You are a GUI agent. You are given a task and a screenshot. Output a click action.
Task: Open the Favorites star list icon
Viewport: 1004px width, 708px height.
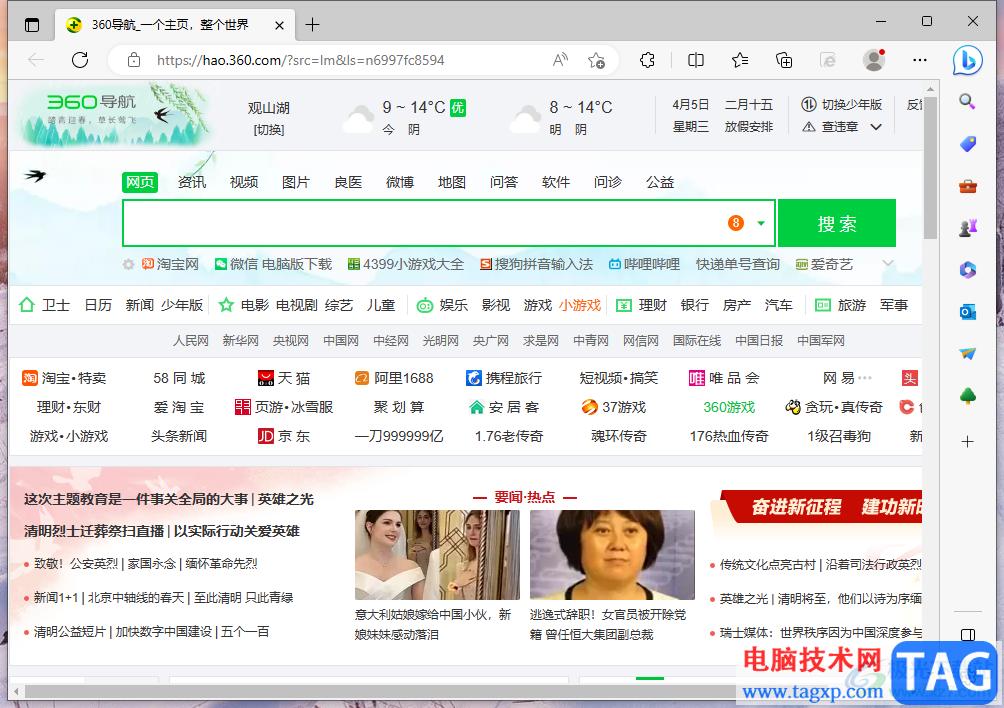pos(740,60)
